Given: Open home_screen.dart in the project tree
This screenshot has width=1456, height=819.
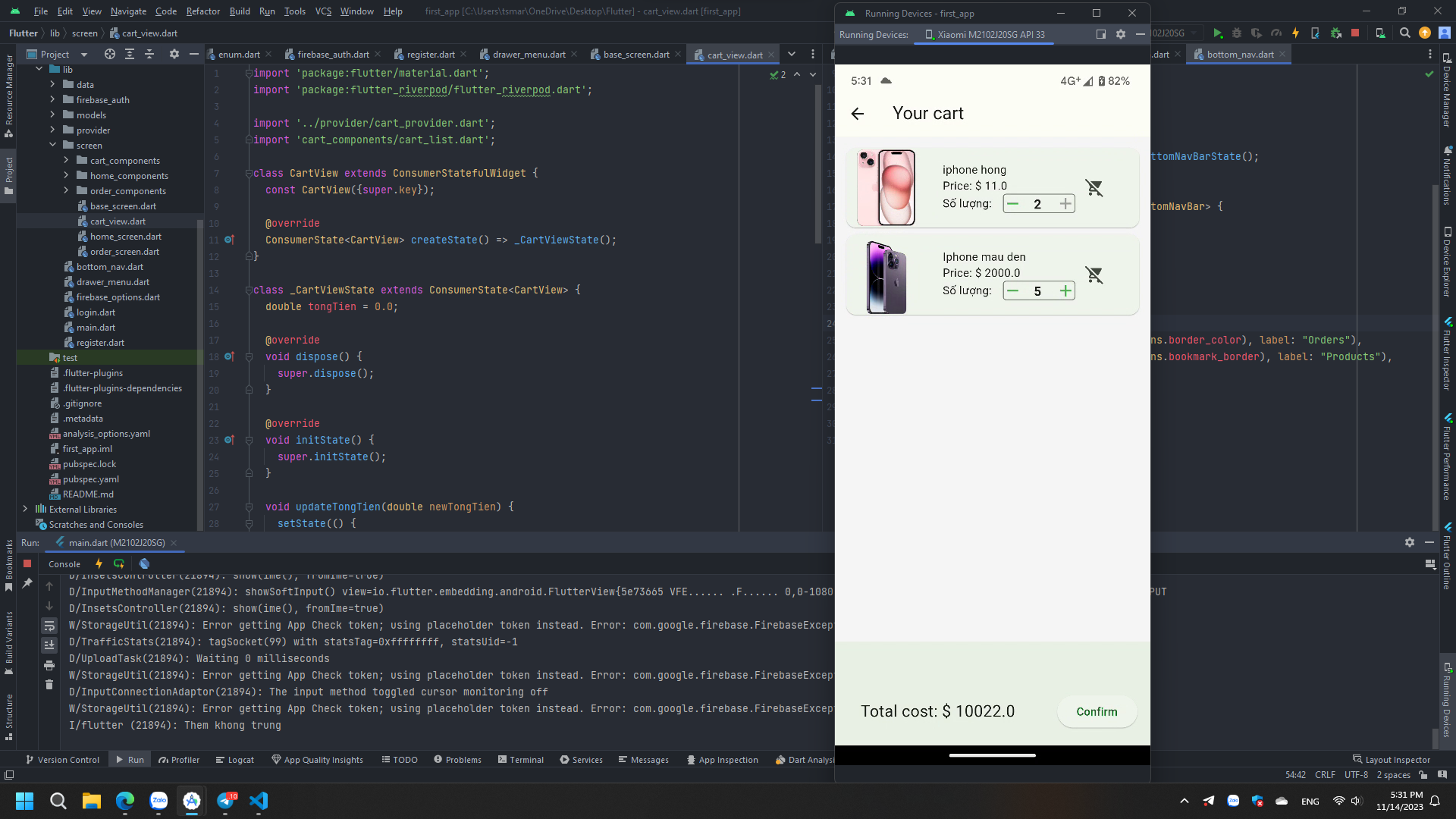Looking at the screenshot, I should pos(125,237).
